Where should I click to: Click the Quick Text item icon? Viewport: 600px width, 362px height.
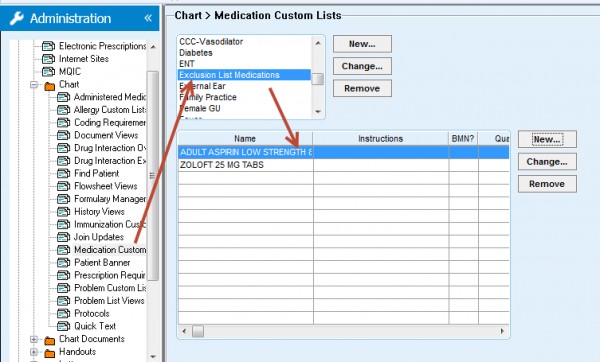(63, 326)
